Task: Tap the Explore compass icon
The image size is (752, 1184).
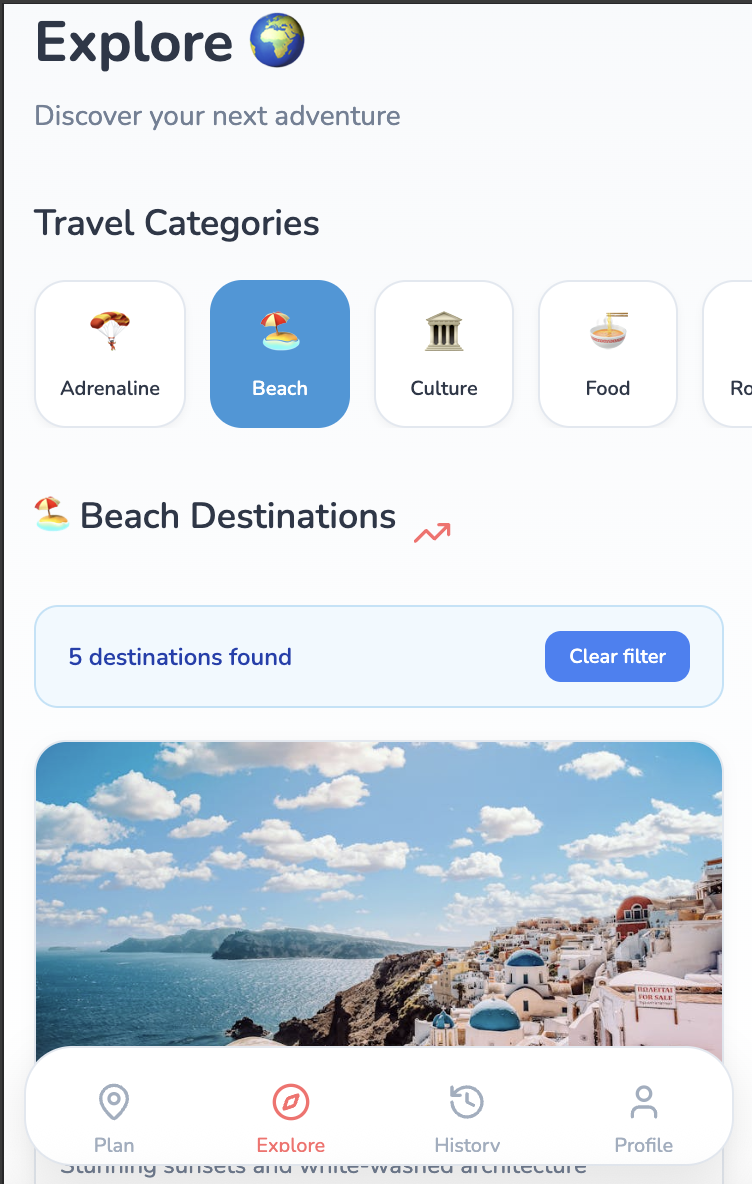Action: pyautogui.click(x=291, y=1102)
